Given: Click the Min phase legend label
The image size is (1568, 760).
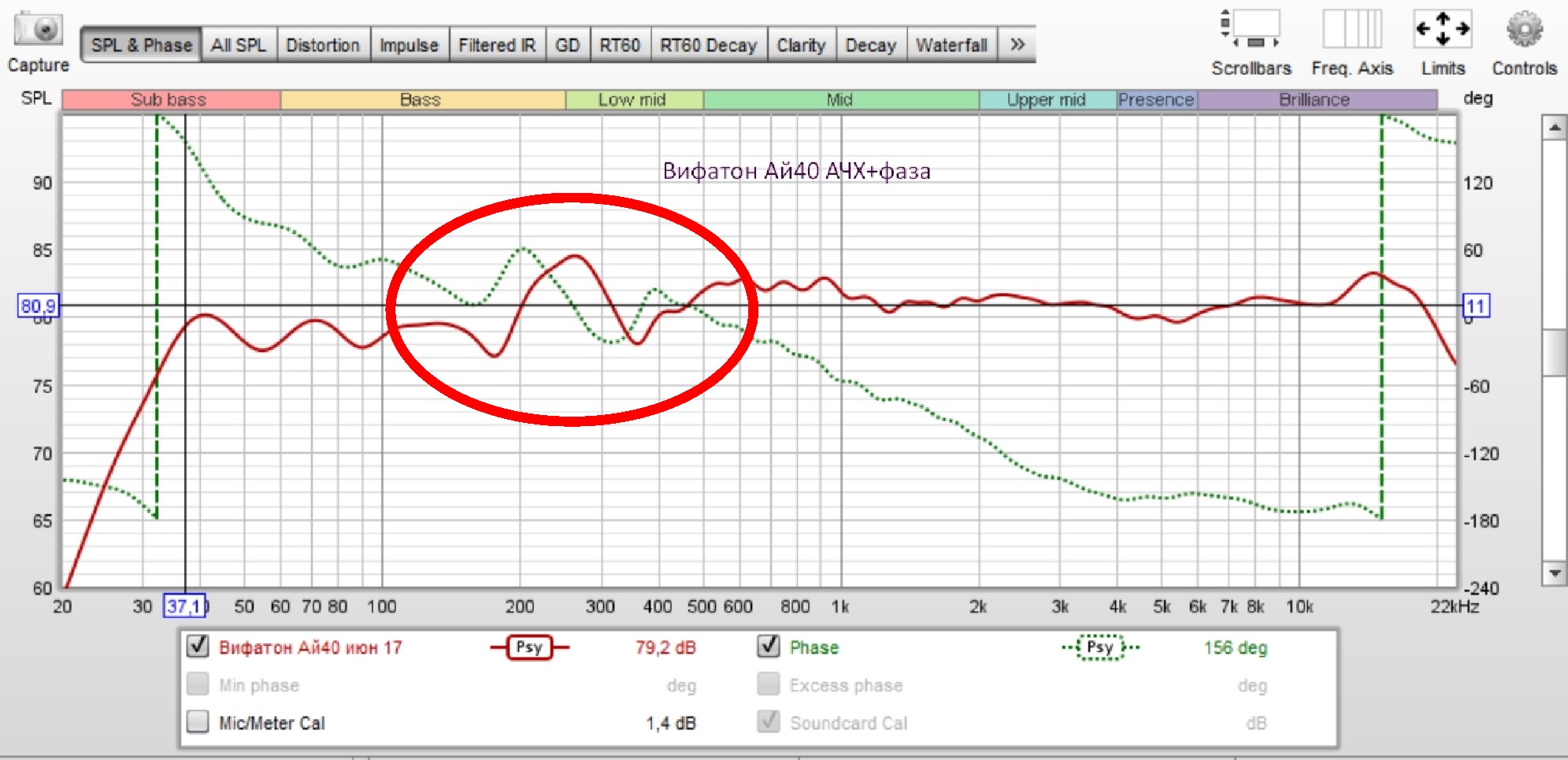Looking at the screenshot, I should pos(259,685).
